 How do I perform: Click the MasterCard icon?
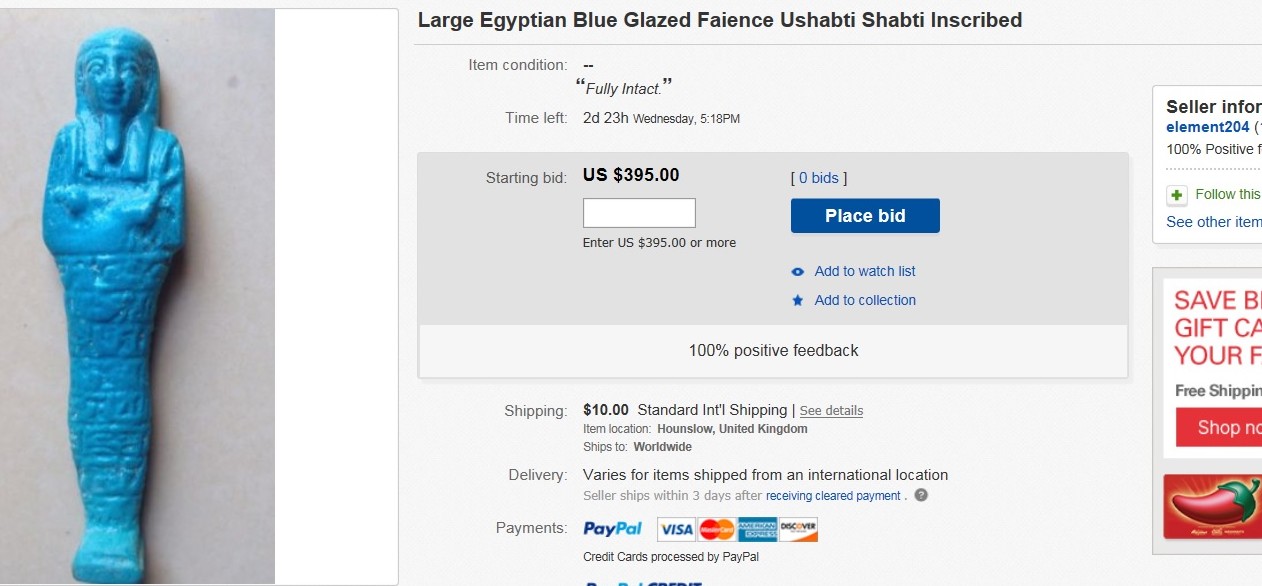716,529
